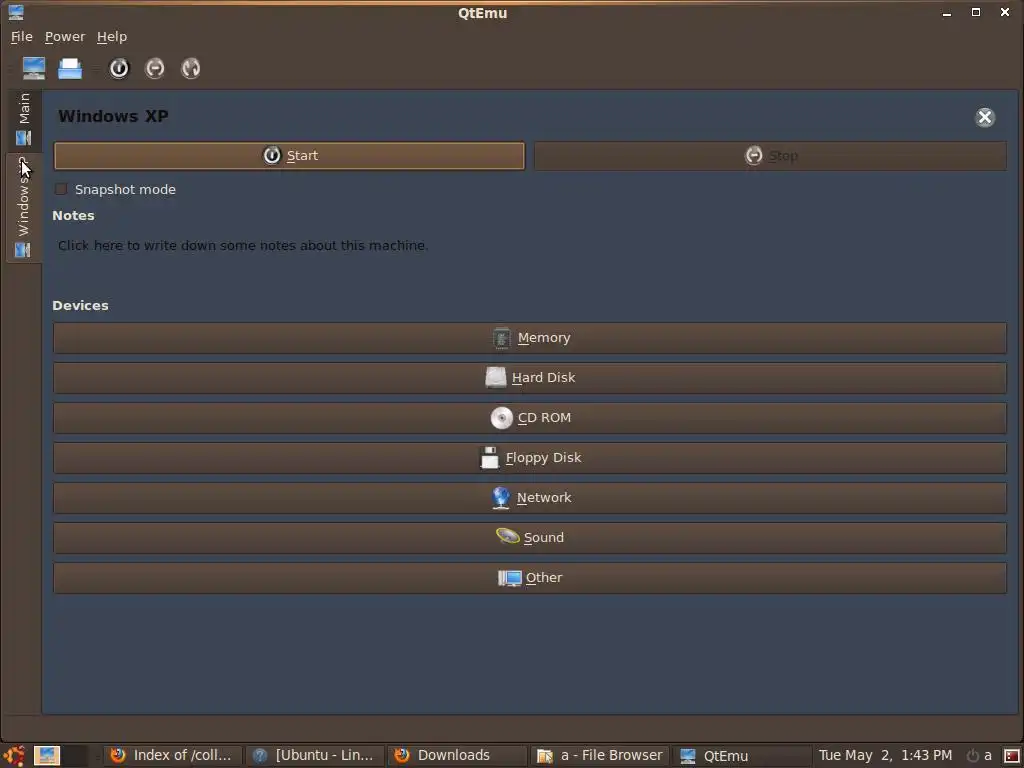Open the File menu
Image resolution: width=1024 pixels, height=768 pixels.
coord(22,37)
